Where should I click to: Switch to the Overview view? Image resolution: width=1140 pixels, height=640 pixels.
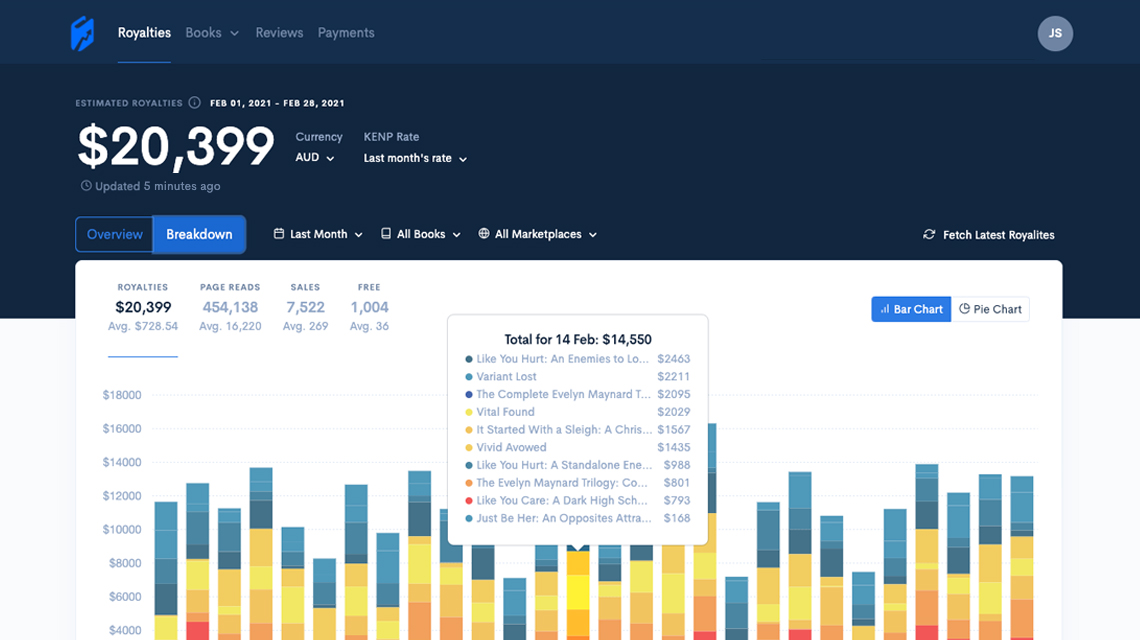coord(114,234)
